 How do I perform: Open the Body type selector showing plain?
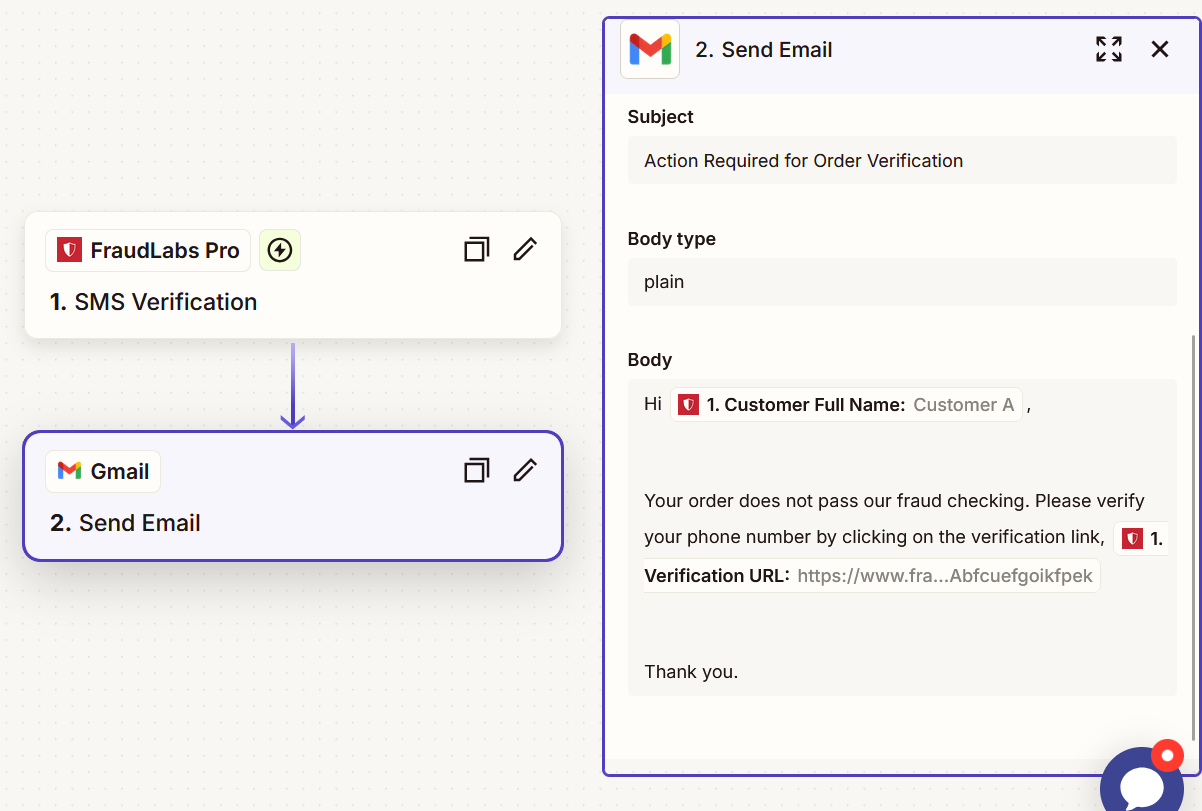click(900, 282)
